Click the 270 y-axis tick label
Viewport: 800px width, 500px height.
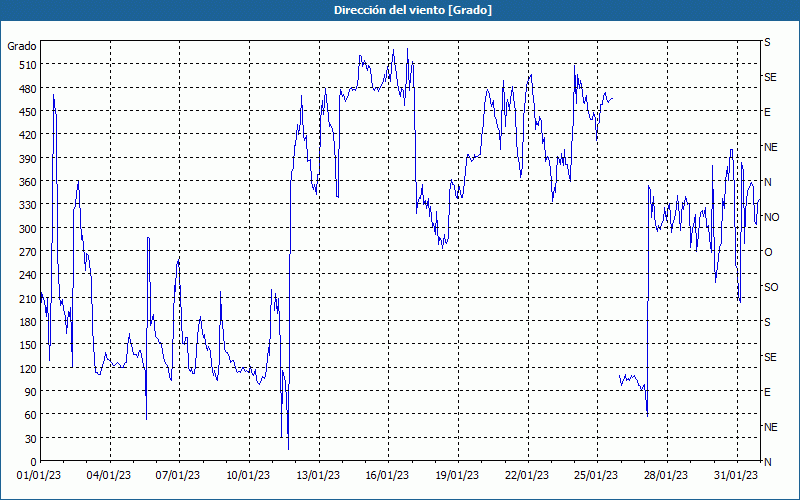pyautogui.click(x=29, y=252)
